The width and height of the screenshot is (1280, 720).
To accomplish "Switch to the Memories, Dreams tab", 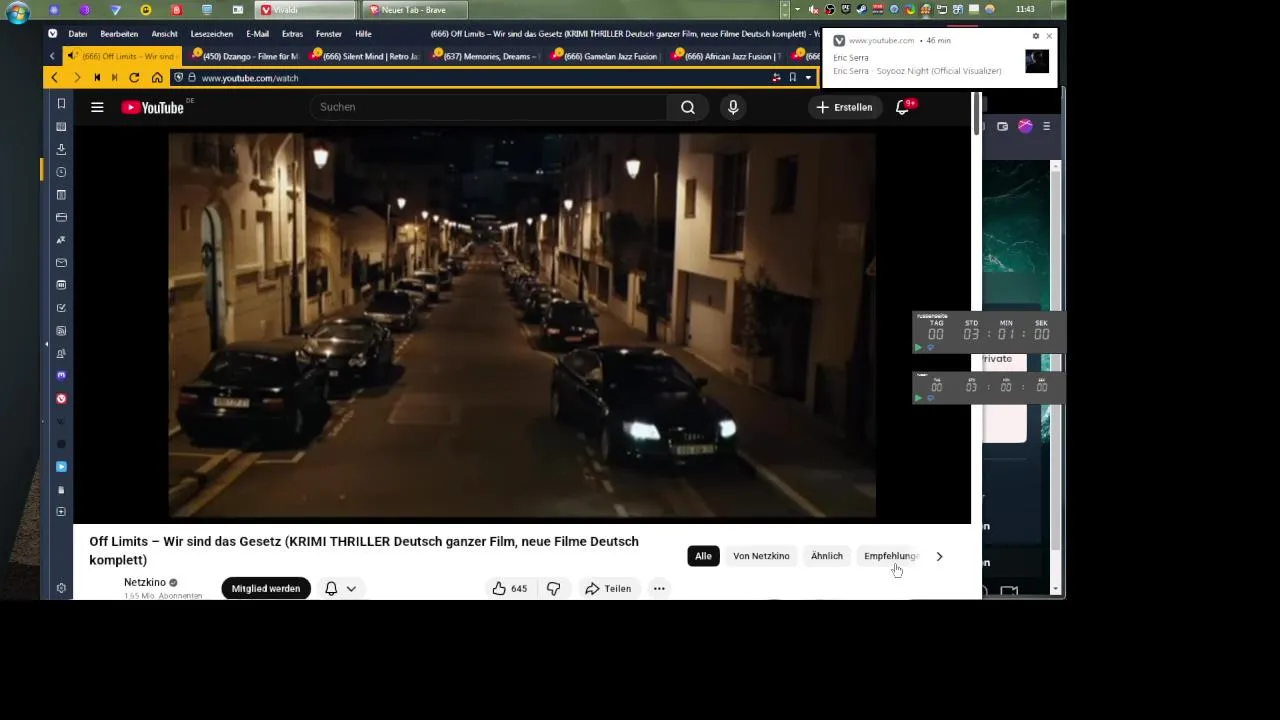I will coord(484,56).
